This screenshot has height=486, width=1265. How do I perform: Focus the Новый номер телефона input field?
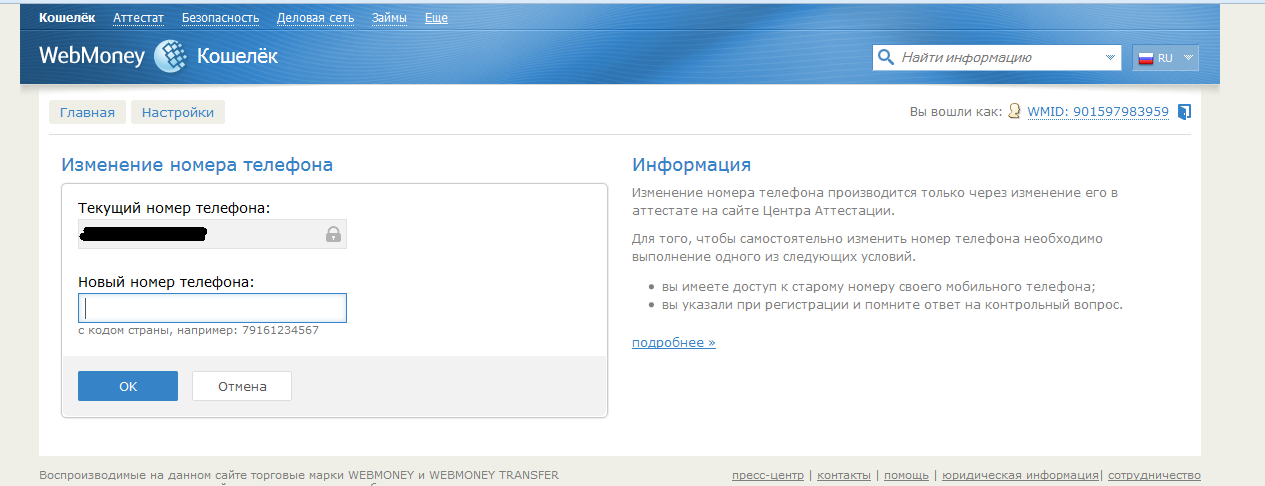(212, 308)
